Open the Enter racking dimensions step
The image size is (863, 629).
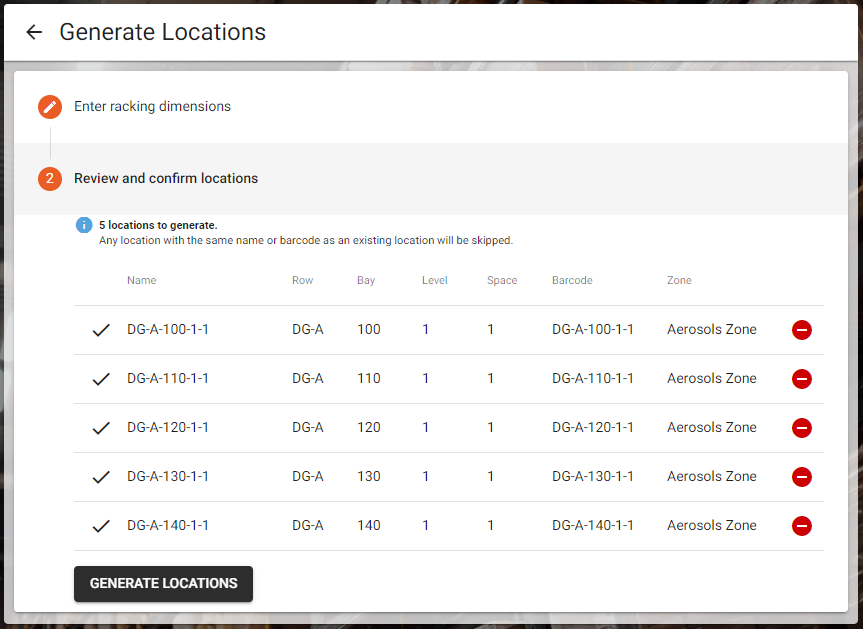click(152, 106)
